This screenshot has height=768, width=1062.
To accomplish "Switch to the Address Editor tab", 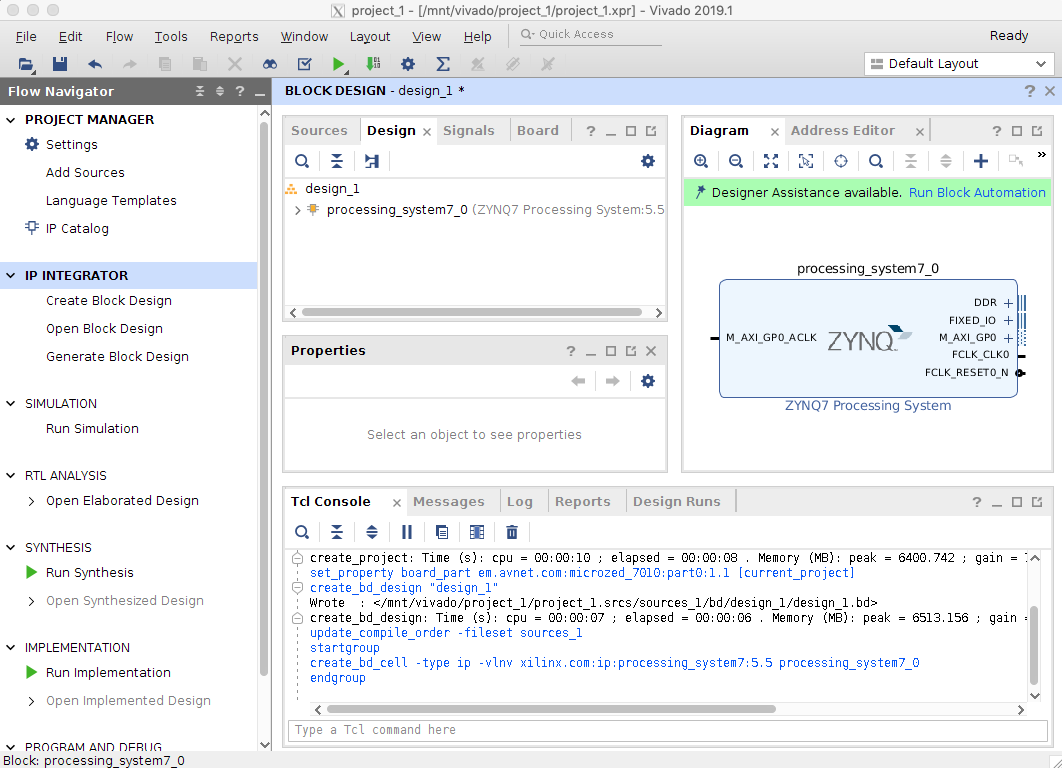I will (843, 131).
